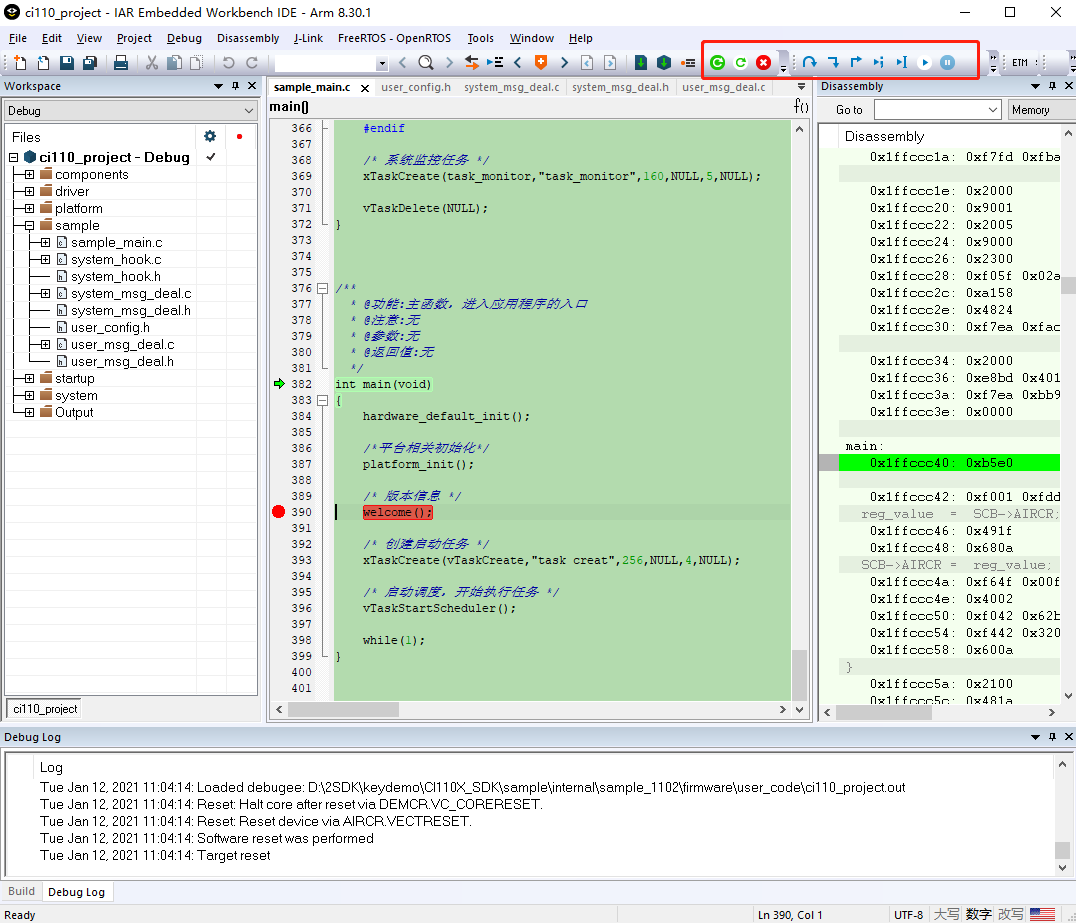Click the white Reset icon
Viewport: 1076px width, 923px height.
pyautogui.click(x=740, y=63)
